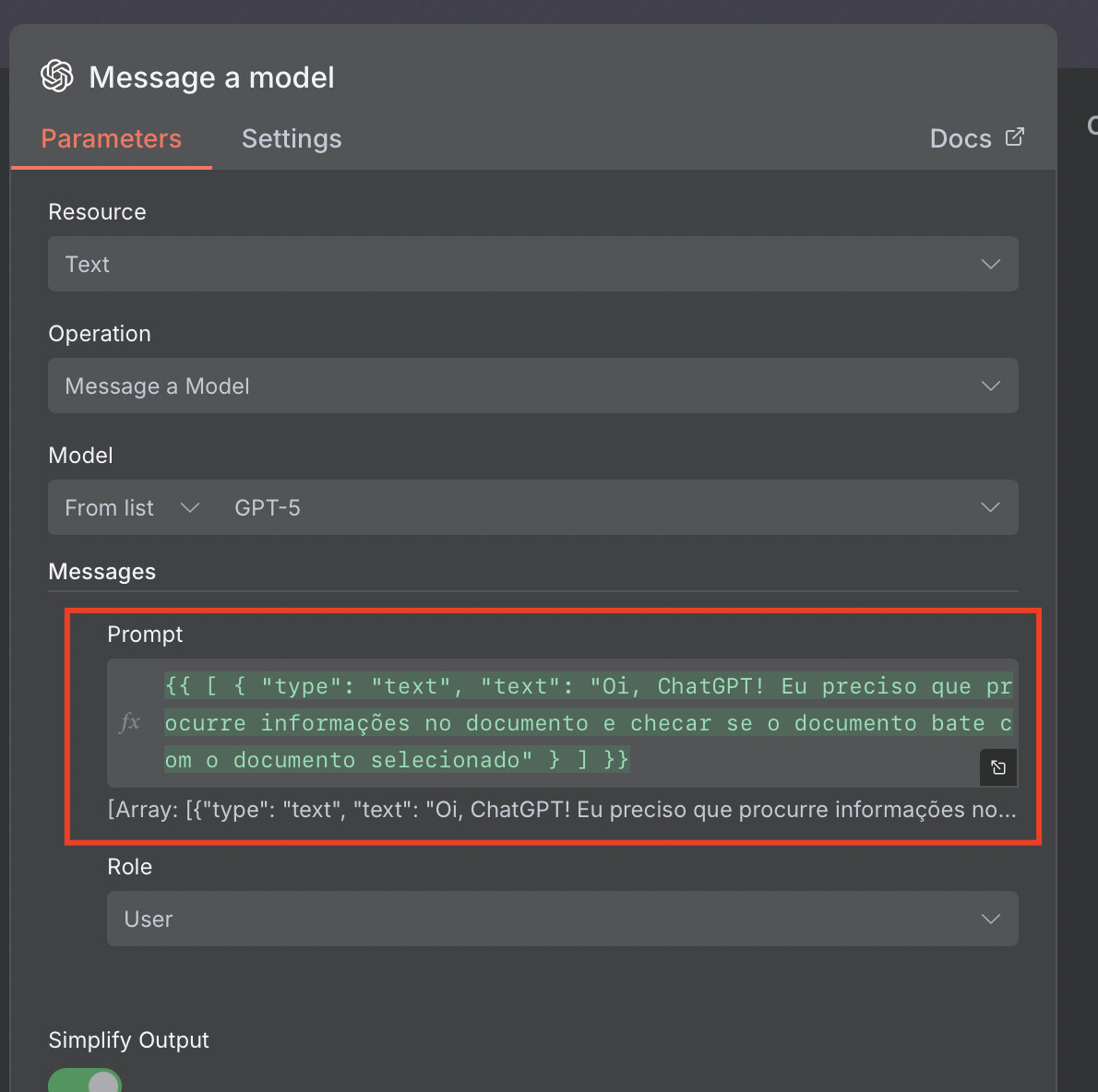1098x1092 pixels.
Task: Click the chevron arrow in Role field
Action: click(991, 920)
